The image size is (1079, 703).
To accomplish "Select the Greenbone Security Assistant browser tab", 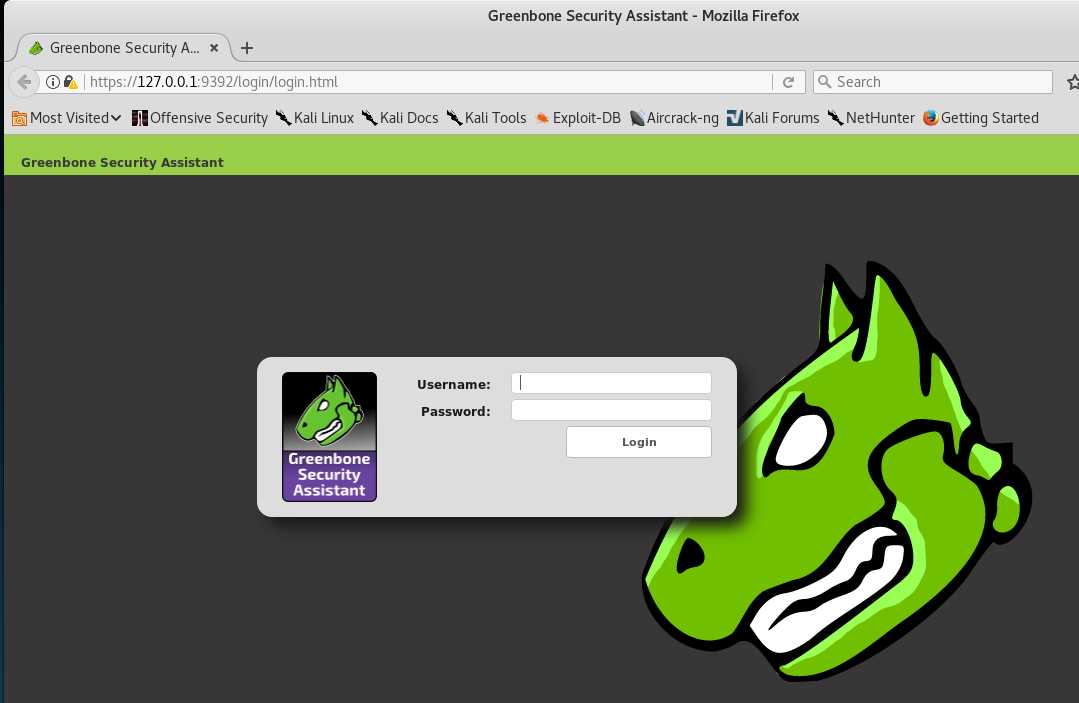I will 124,47.
